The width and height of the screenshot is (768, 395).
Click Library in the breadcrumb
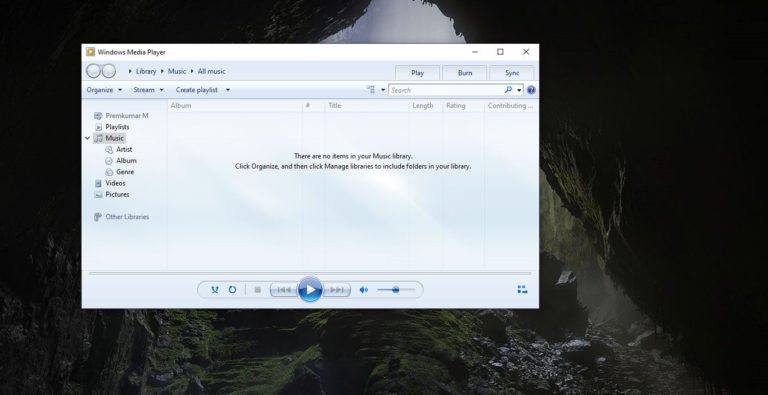[x=146, y=71]
